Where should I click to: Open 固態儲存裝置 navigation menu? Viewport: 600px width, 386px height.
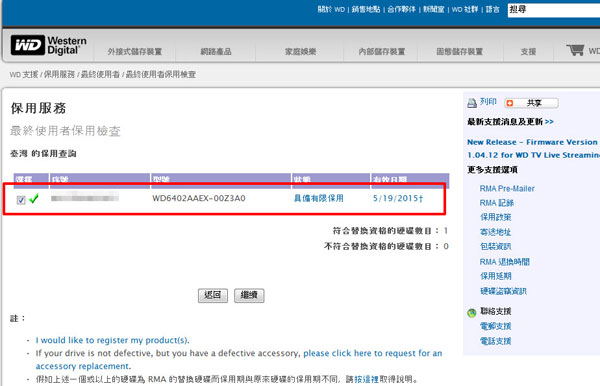(460, 51)
